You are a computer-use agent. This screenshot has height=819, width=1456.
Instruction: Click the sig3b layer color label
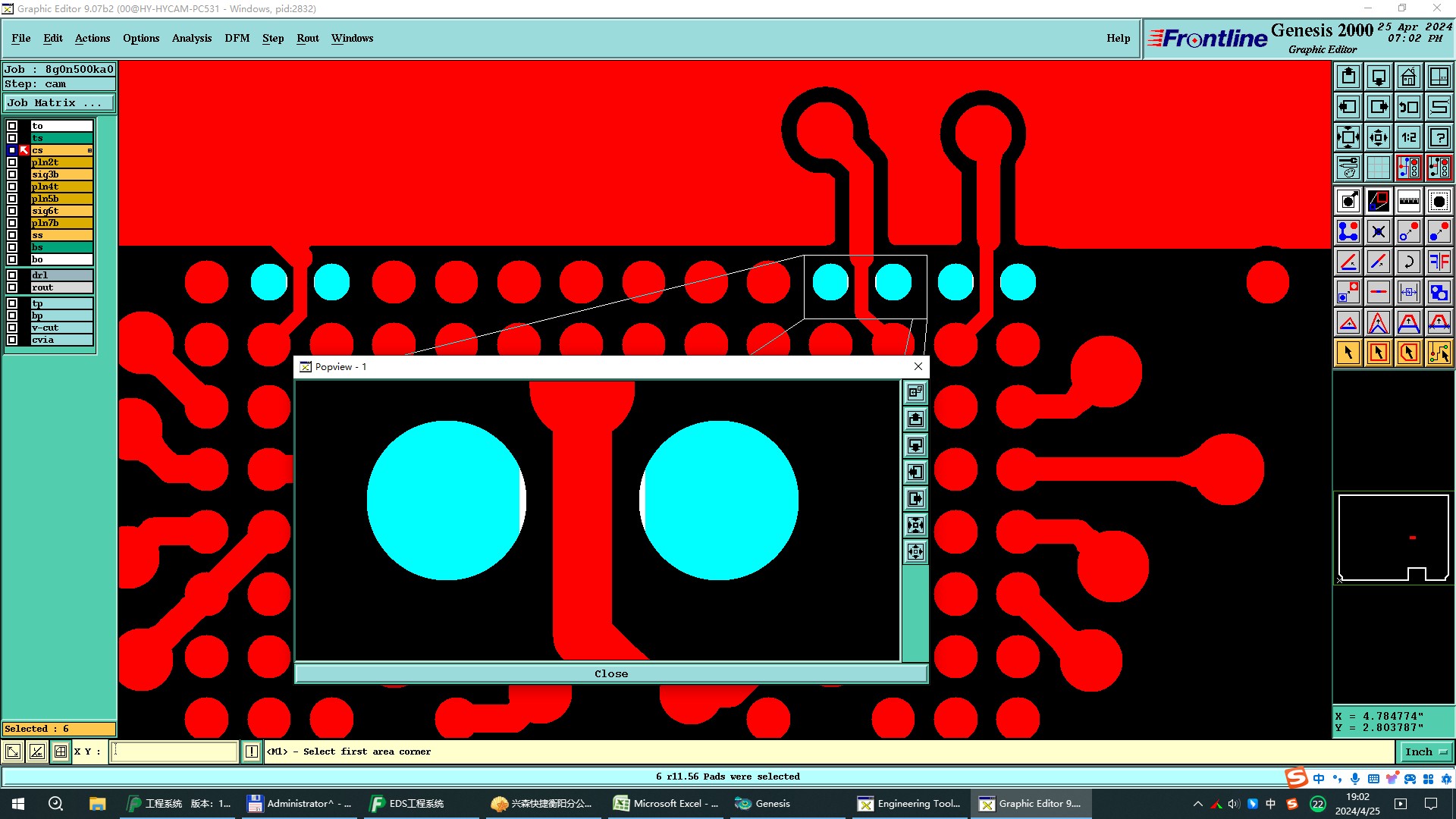click(61, 174)
